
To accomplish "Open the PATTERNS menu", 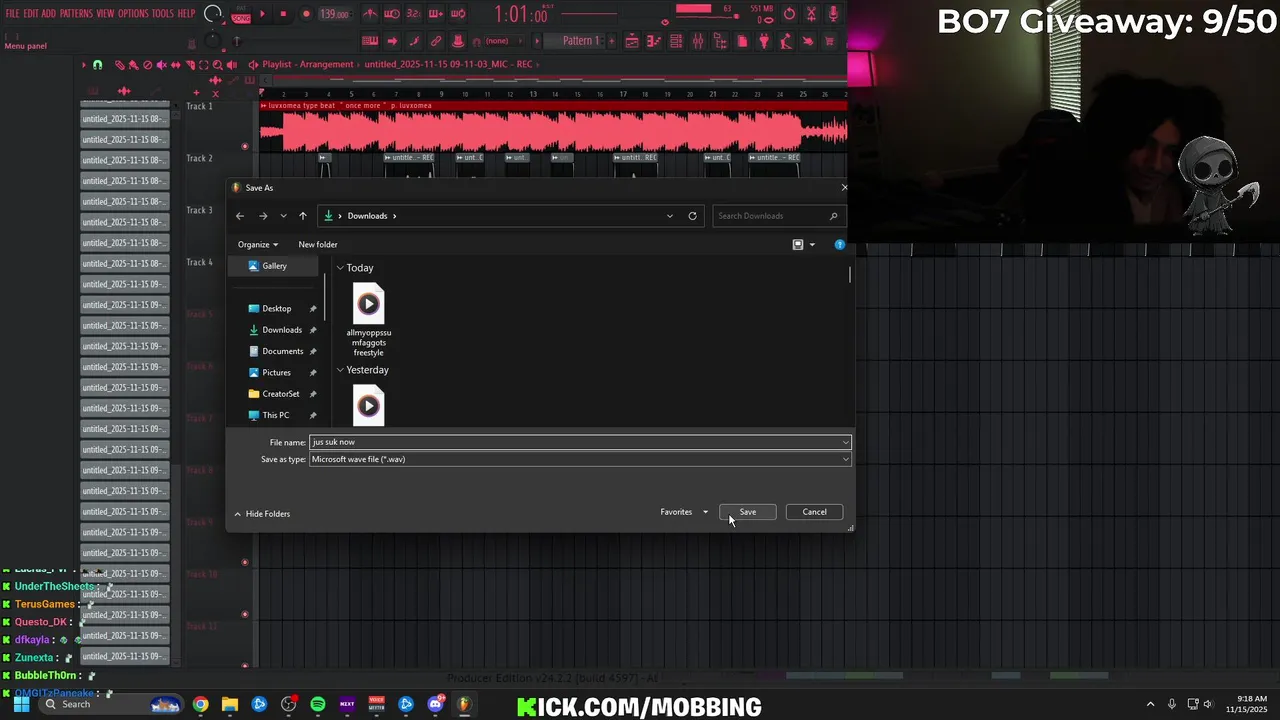I will (76, 13).
